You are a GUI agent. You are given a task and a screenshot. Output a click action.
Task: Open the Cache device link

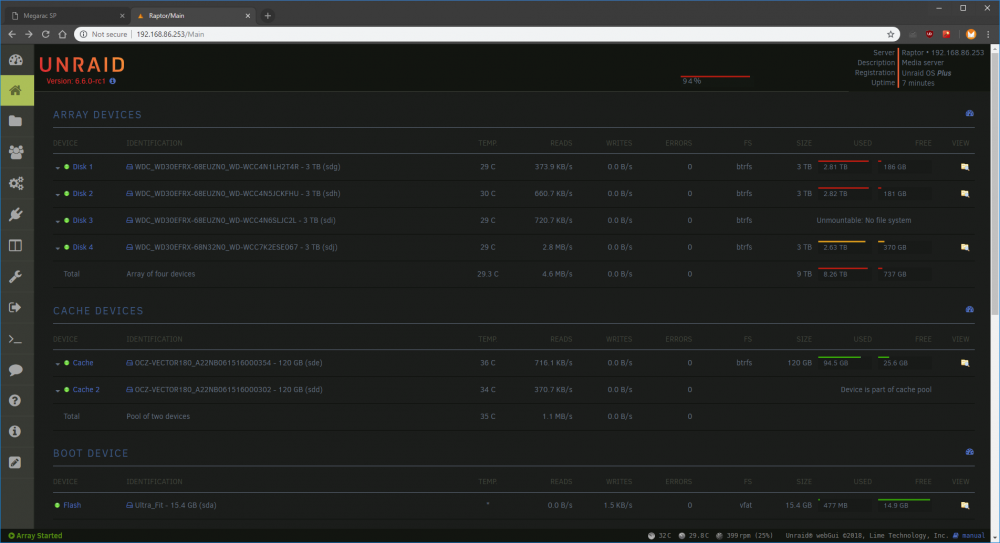point(83,363)
